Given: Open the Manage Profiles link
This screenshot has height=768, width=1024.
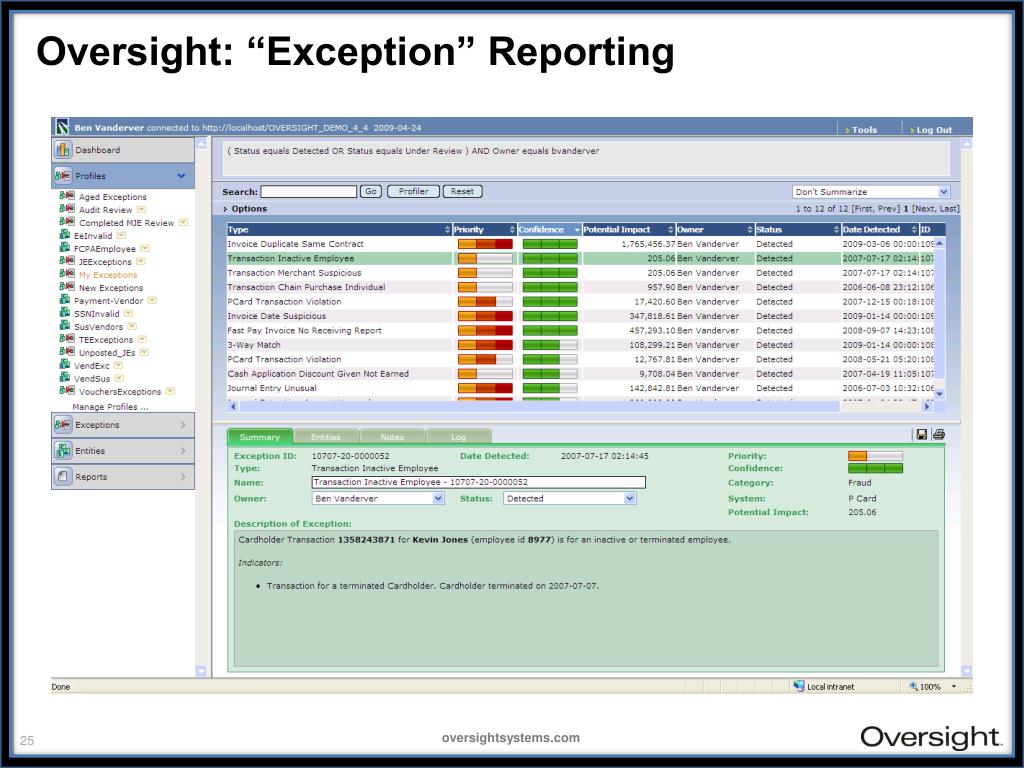Looking at the screenshot, I should (x=110, y=407).
